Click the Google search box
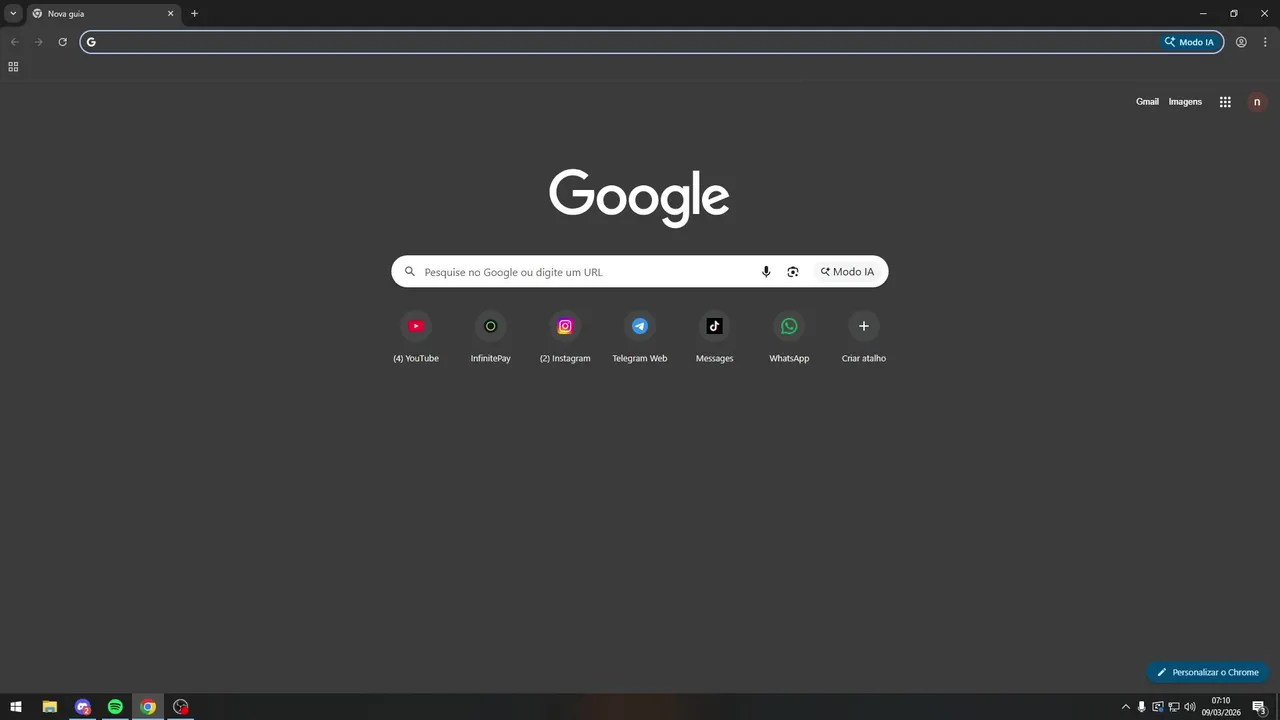The width and height of the screenshot is (1280, 720). (x=639, y=272)
